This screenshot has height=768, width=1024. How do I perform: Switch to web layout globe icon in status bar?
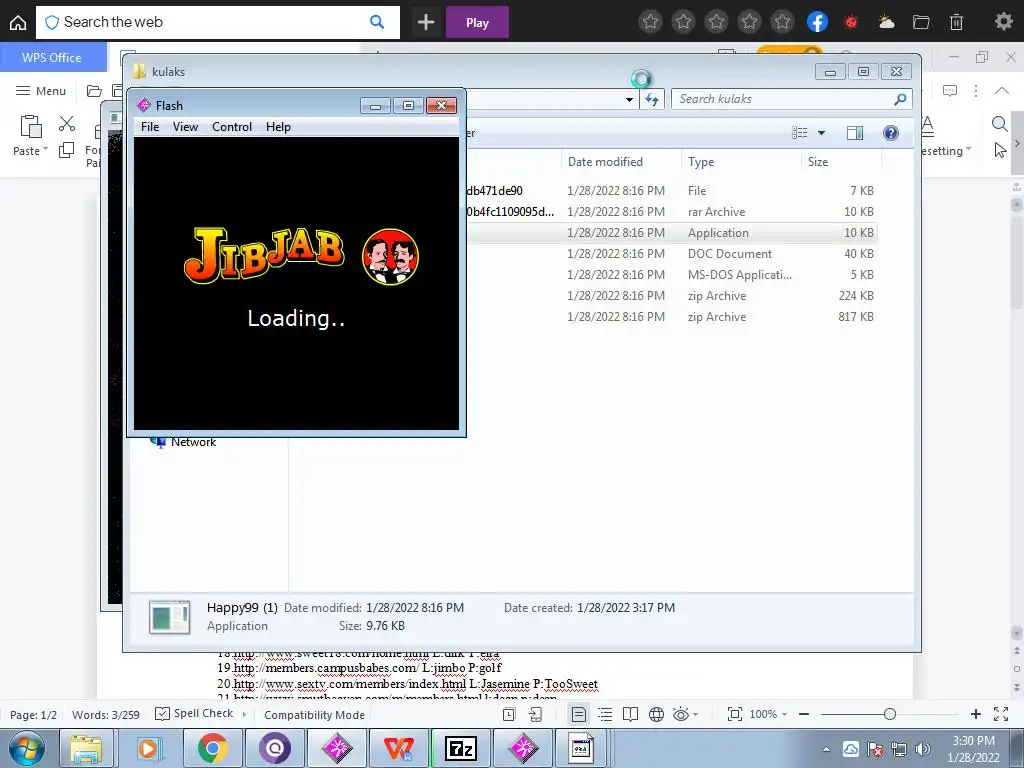coord(656,714)
